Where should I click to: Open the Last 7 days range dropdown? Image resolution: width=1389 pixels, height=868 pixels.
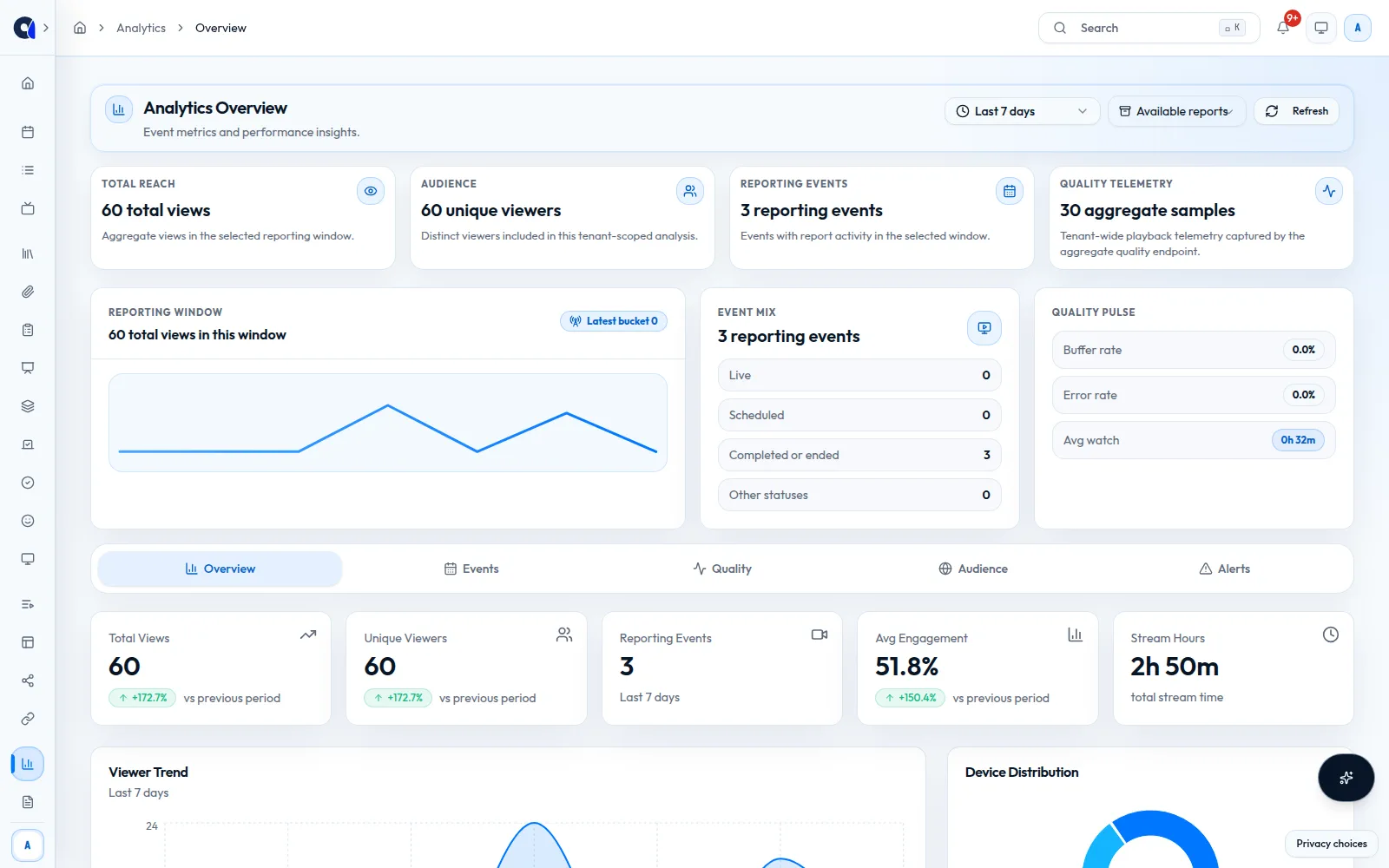tap(1022, 111)
